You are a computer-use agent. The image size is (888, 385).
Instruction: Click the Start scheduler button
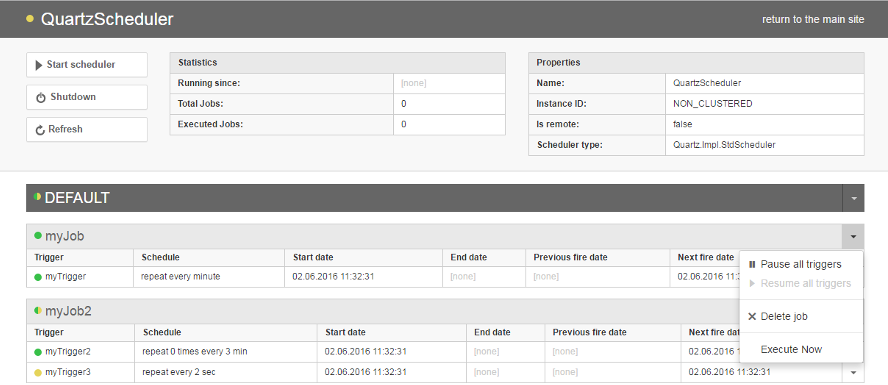point(87,65)
